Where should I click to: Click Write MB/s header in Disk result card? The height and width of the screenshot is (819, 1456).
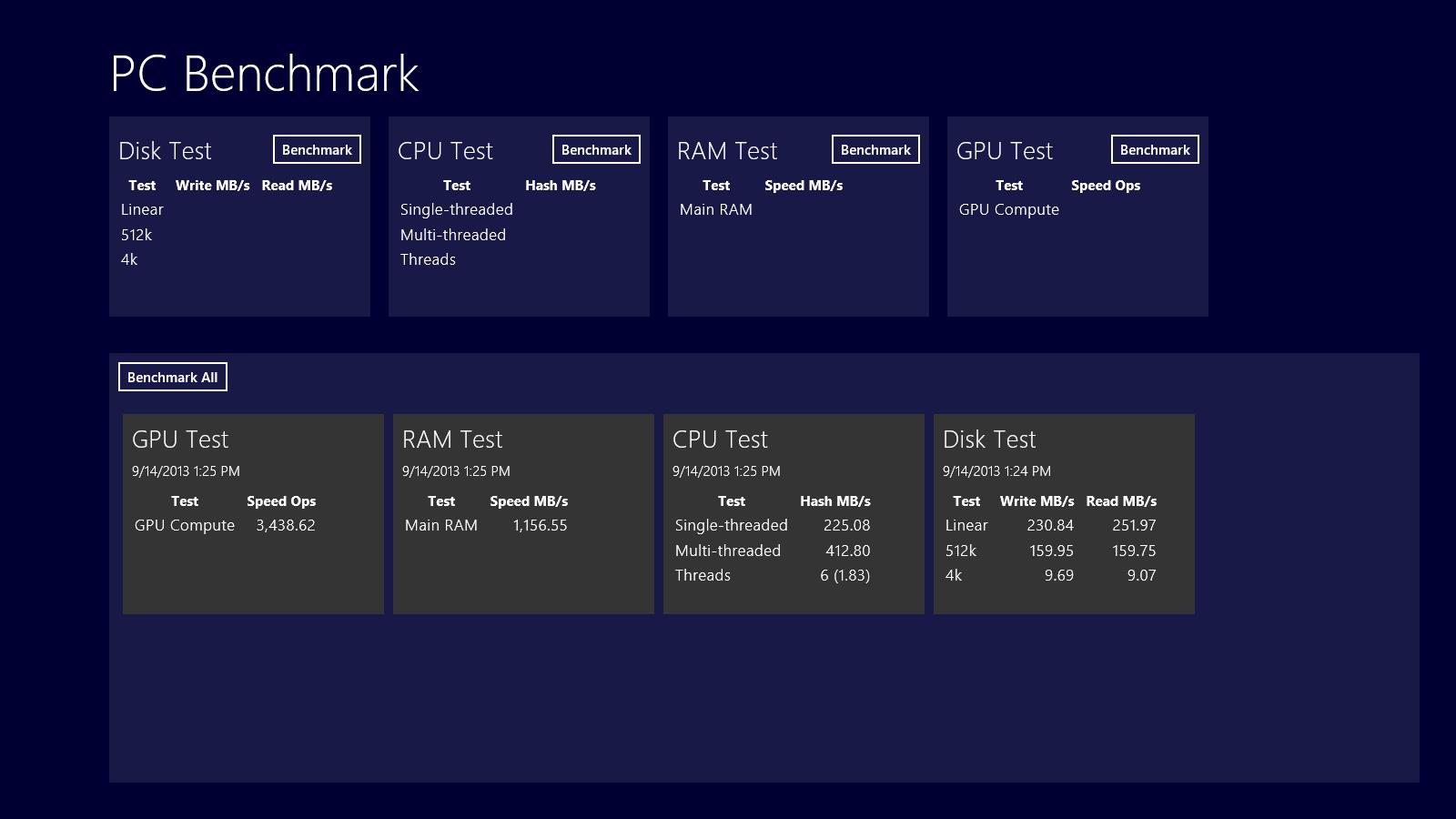(1036, 501)
